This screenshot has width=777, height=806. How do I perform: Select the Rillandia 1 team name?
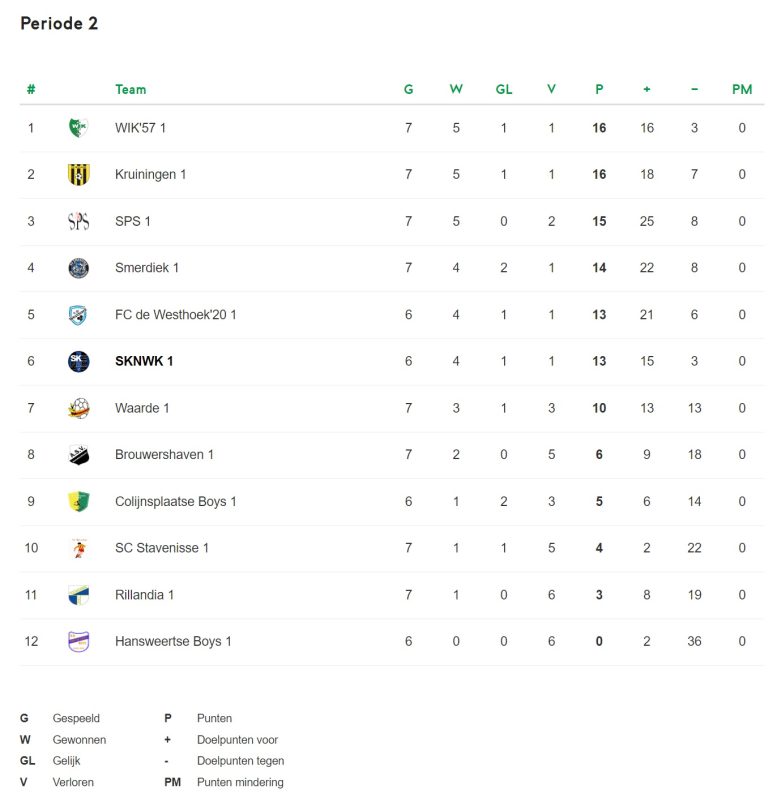(144, 595)
